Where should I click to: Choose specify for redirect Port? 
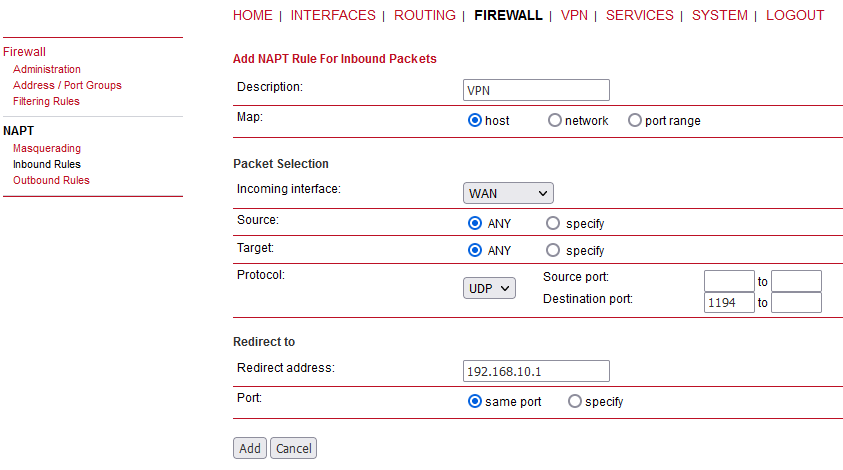pyautogui.click(x=575, y=401)
